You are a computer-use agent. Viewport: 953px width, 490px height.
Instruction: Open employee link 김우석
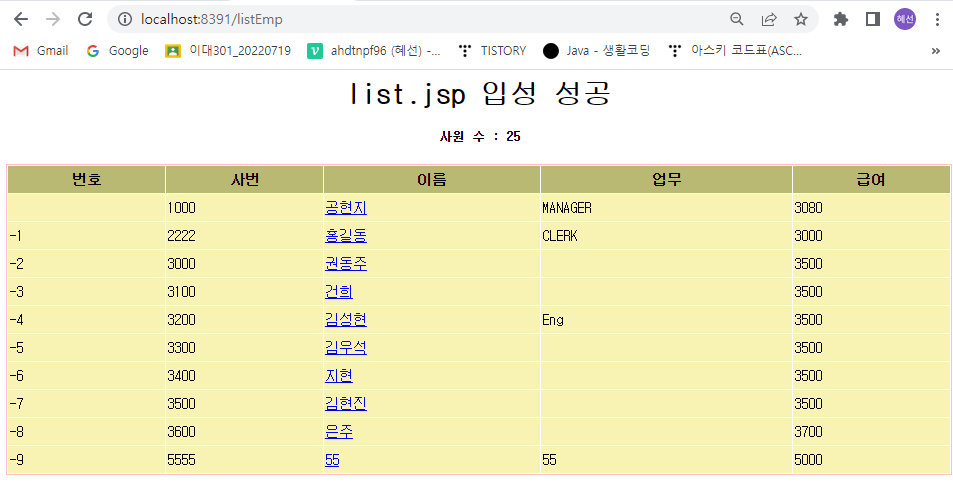tap(346, 348)
